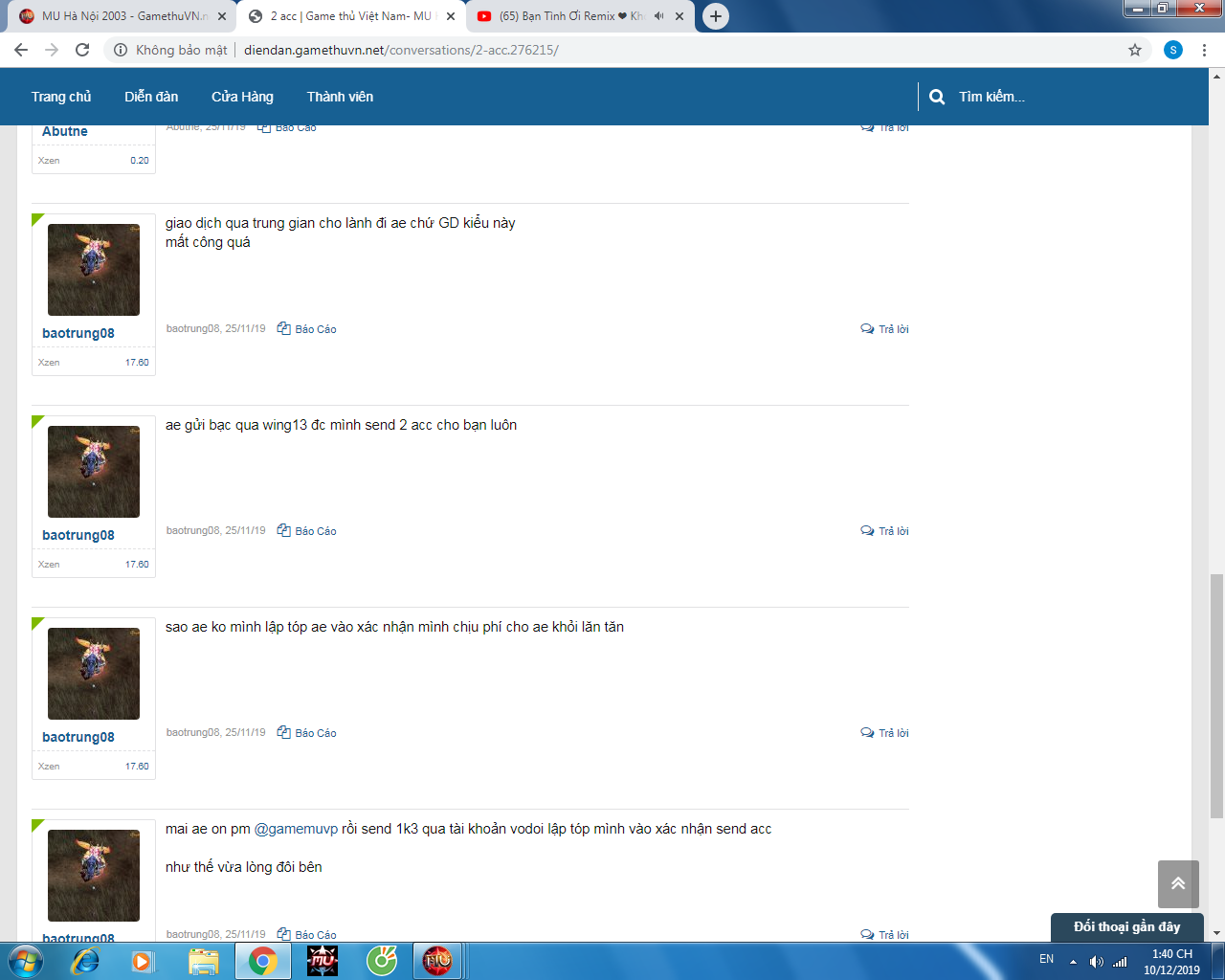
Task: Open the Cửa Hàng menu item
Action: (x=242, y=97)
